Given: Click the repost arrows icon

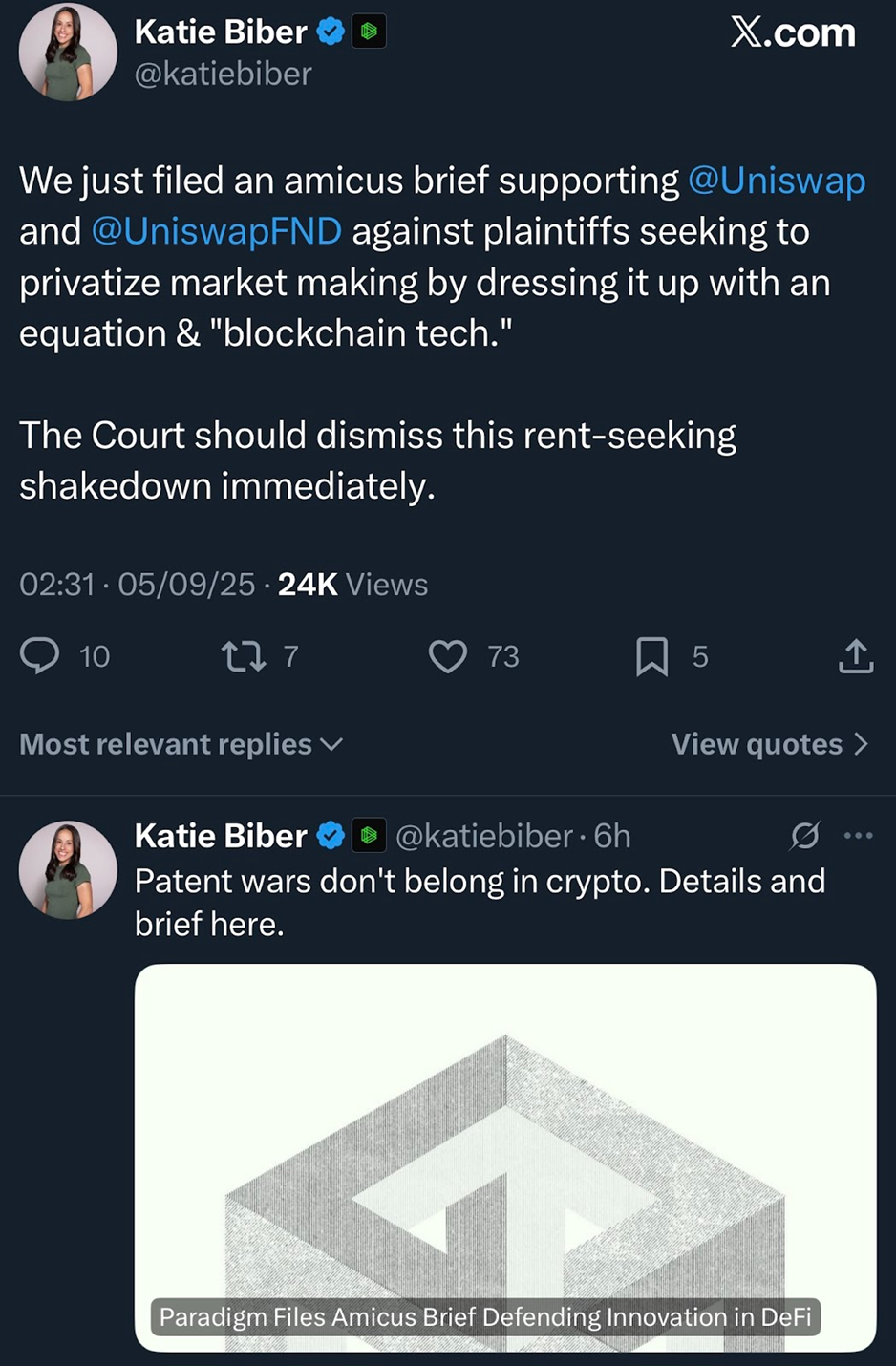Looking at the screenshot, I should 244,656.
